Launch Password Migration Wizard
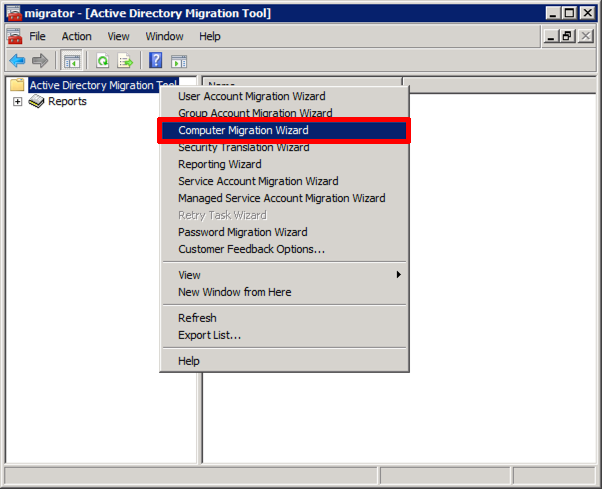 tap(284, 232)
